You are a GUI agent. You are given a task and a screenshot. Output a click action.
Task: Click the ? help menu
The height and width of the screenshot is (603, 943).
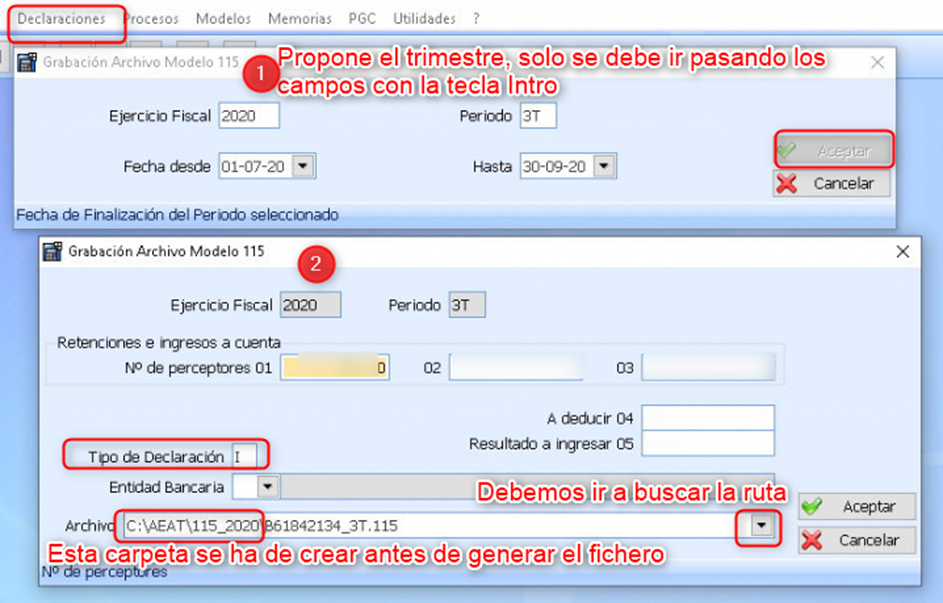click(476, 19)
